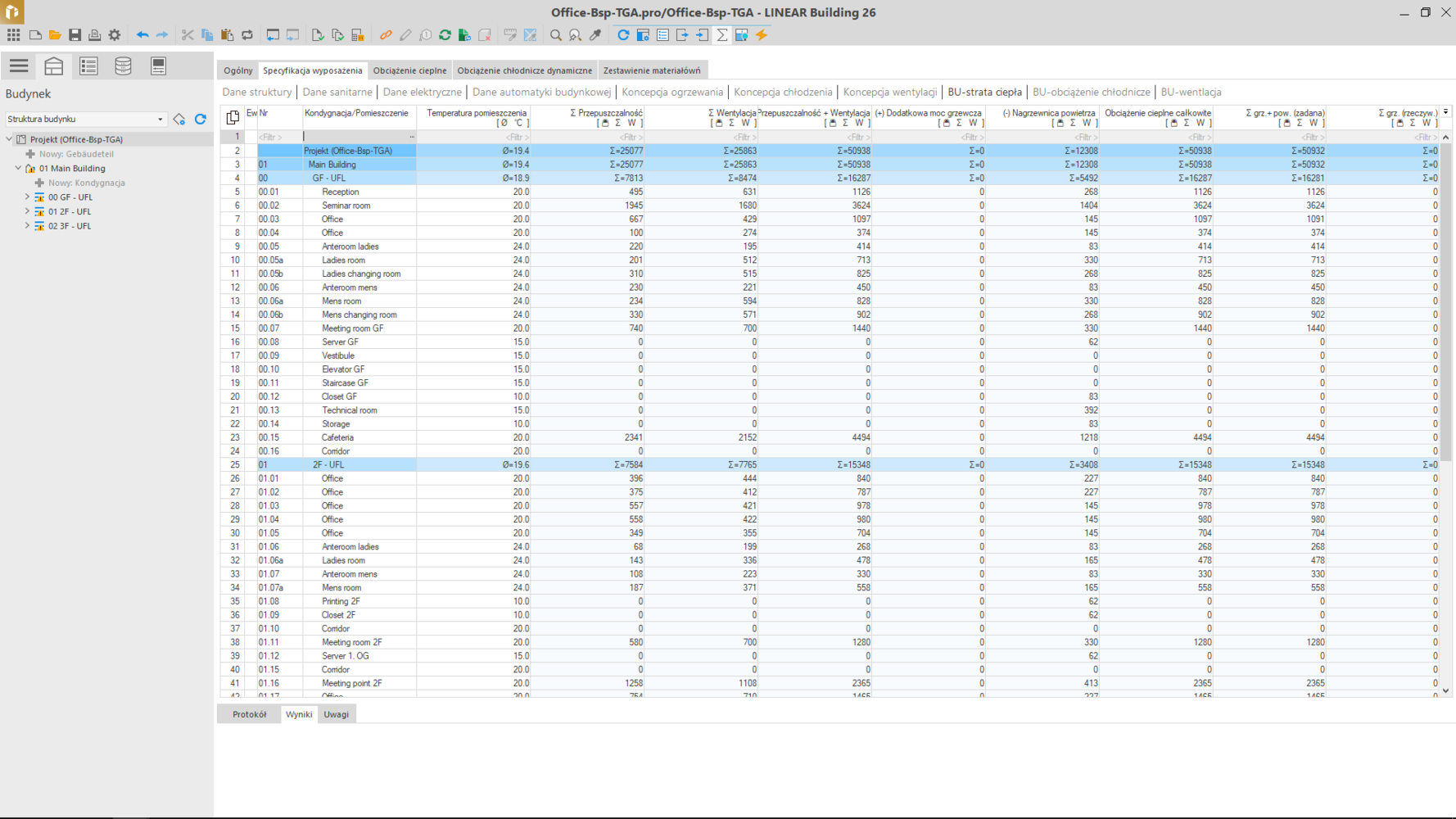The image size is (1456, 819).
Task: Click the blue undo arrow
Action: tap(142, 35)
